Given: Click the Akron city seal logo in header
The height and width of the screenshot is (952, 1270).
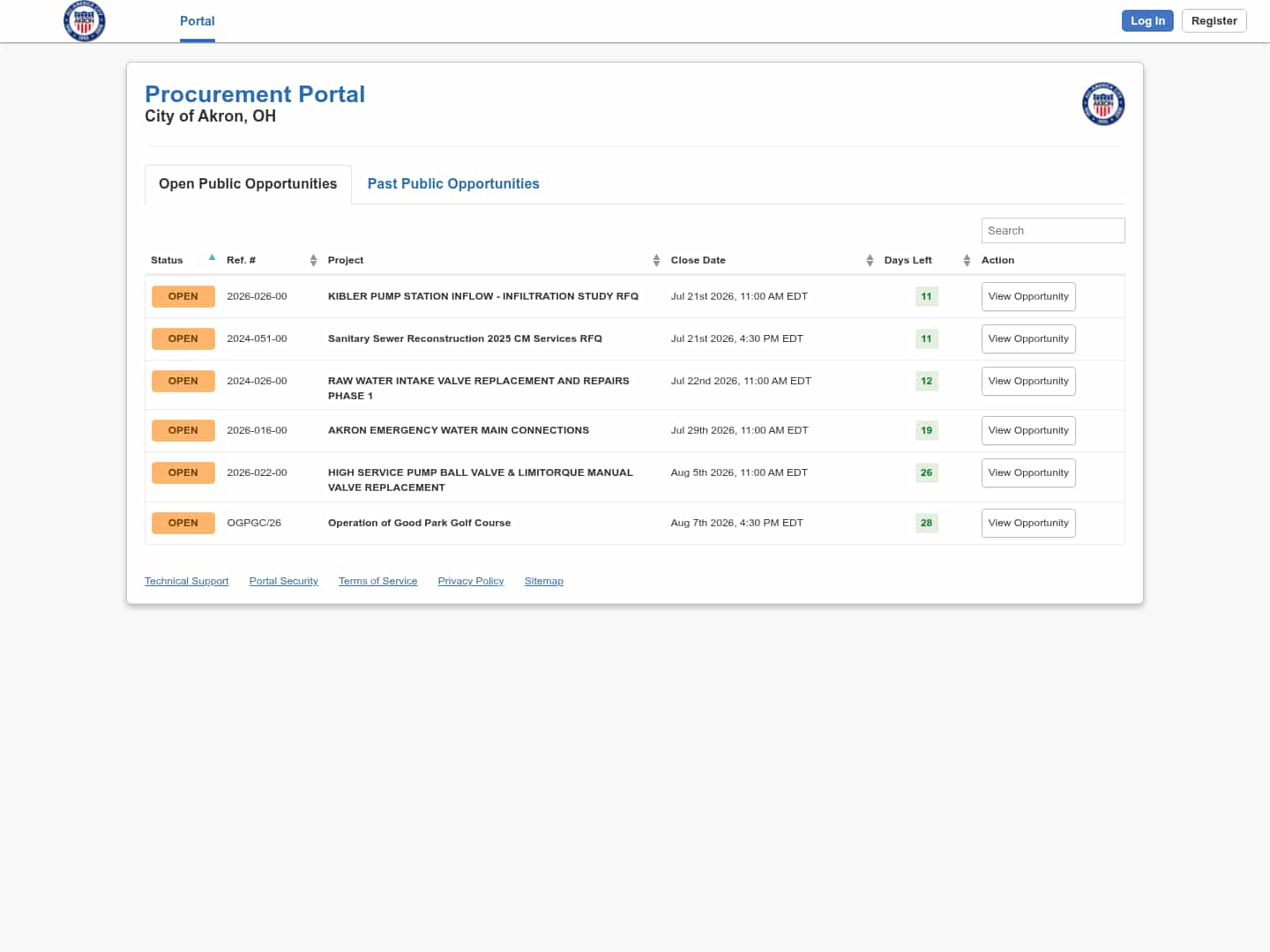Looking at the screenshot, I should point(85,20).
